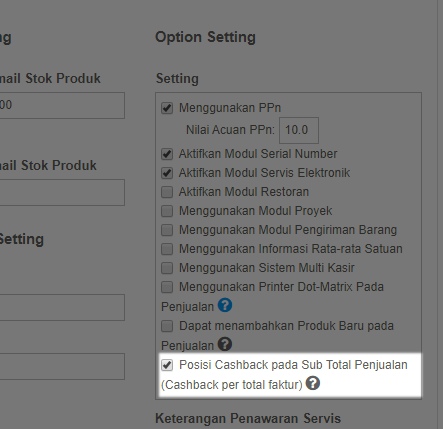The height and width of the screenshot is (429, 443).
Task: Click help icon beside Produk Baru Penjualan
Action: point(225,344)
